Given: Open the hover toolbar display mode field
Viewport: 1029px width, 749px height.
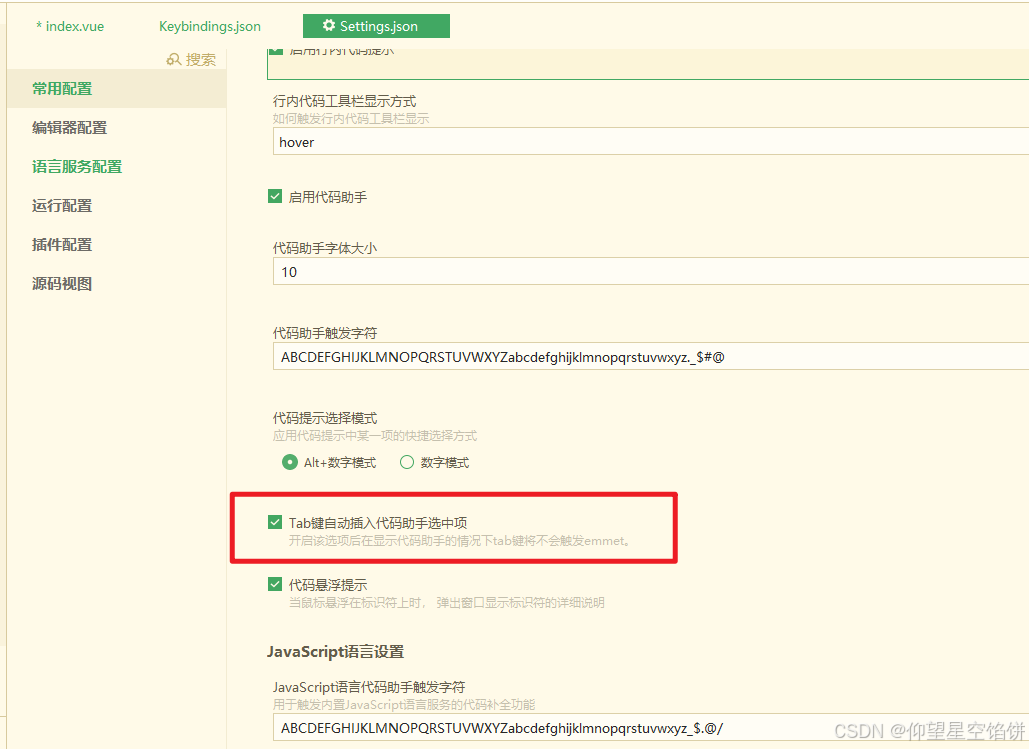Looking at the screenshot, I should coord(650,142).
